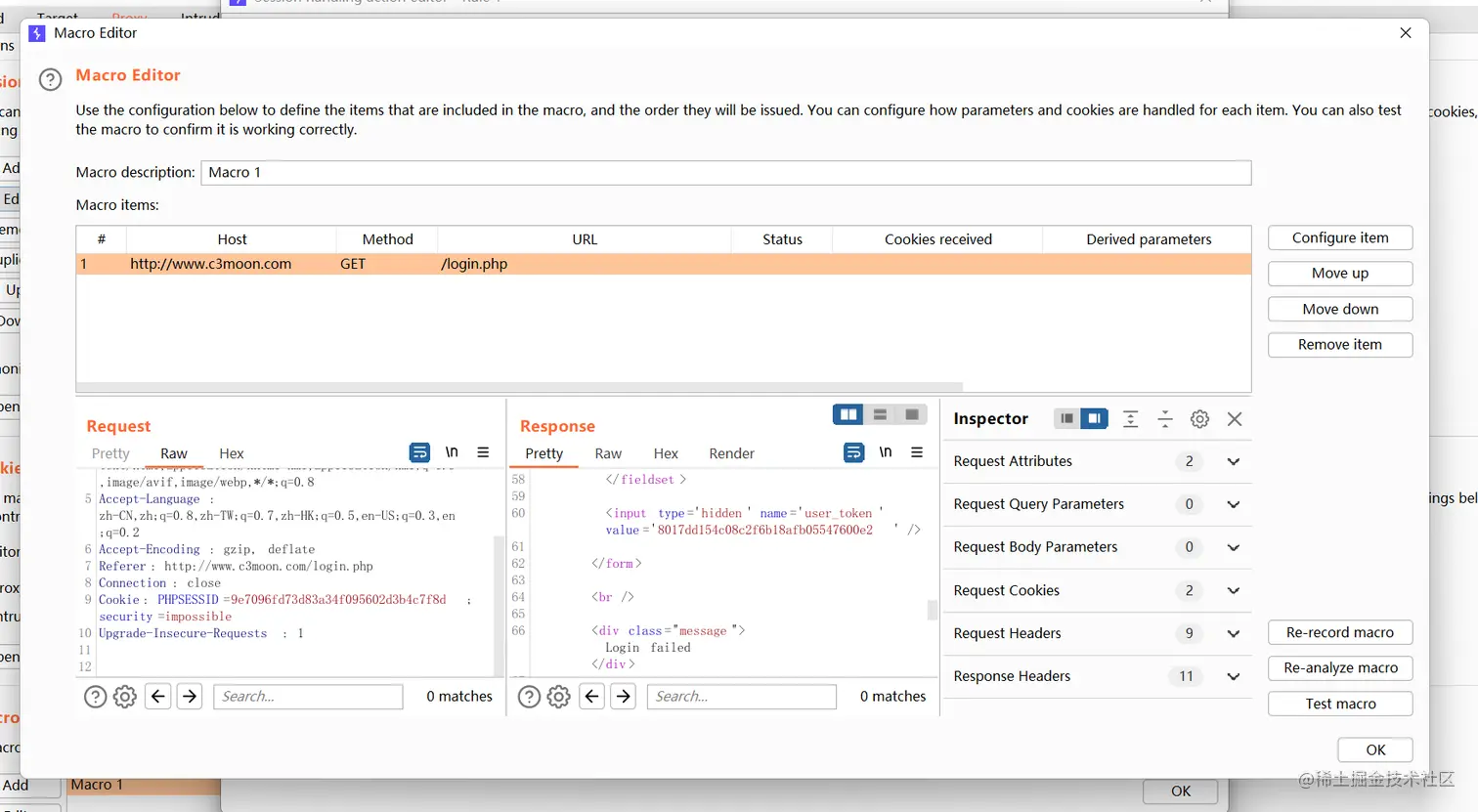Image resolution: width=1478 pixels, height=812 pixels.
Task: Sort macro items by Method column
Action: click(387, 239)
